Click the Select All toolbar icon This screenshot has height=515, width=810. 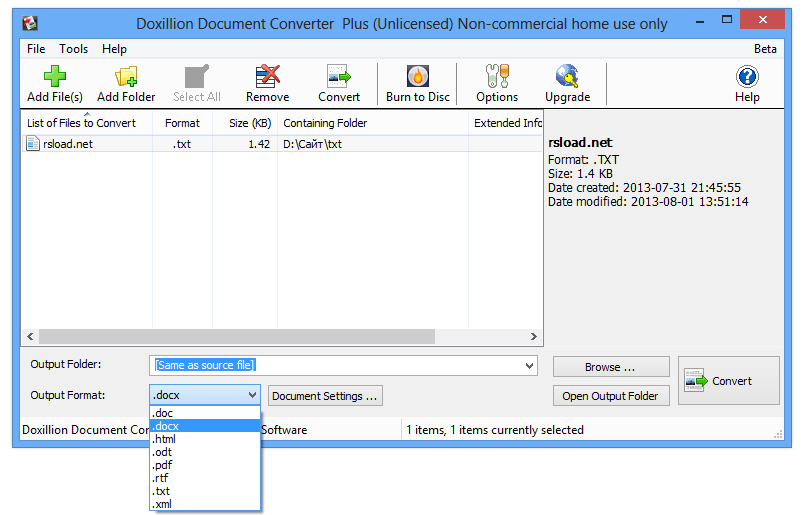click(197, 76)
